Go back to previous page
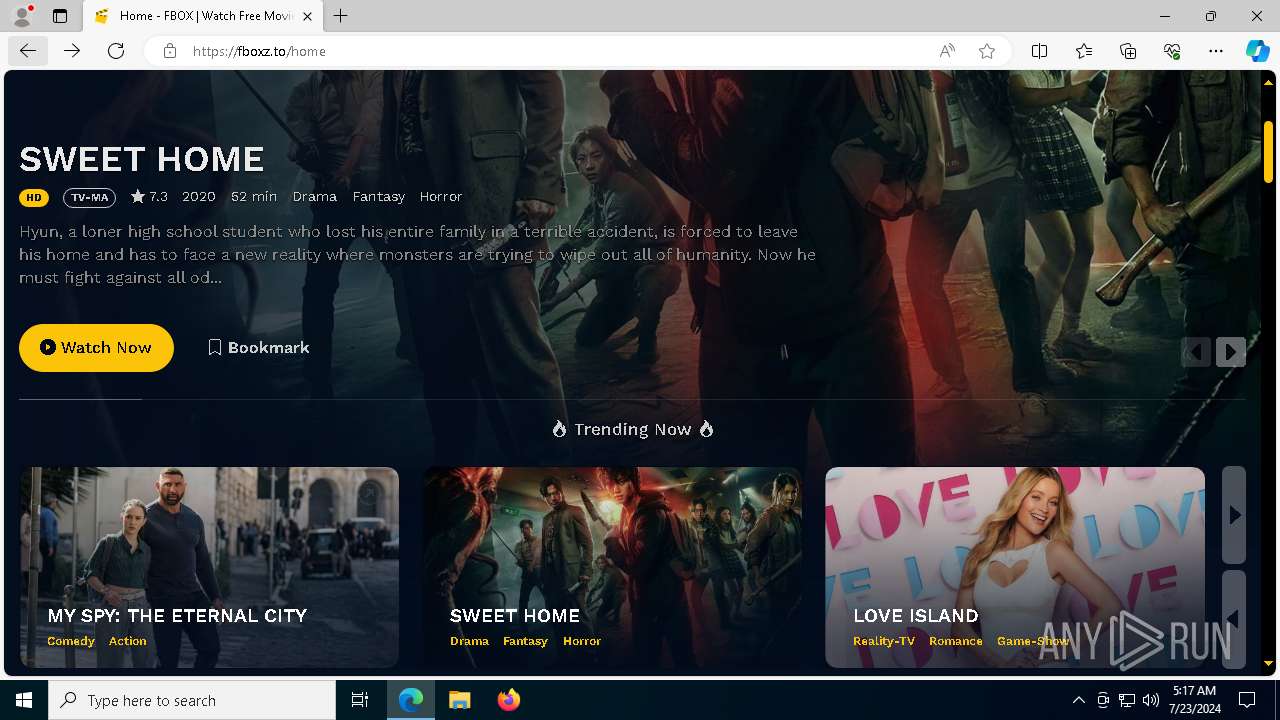The width and height of the screenshot is (1280, 720). (28, 51)
